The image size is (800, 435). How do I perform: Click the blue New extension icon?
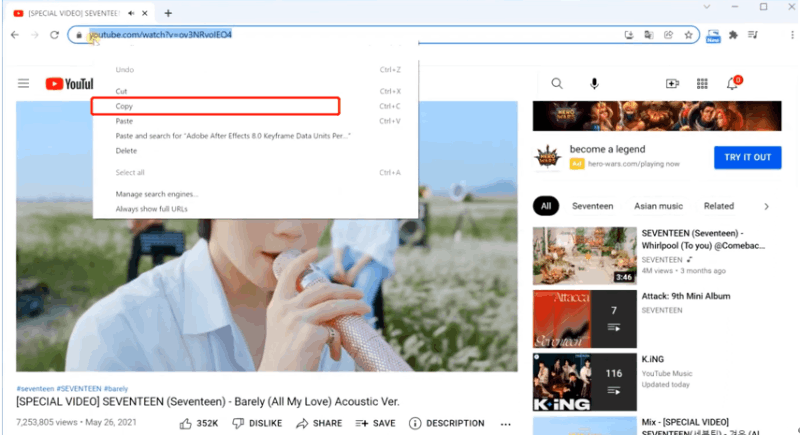pos(713,35)
